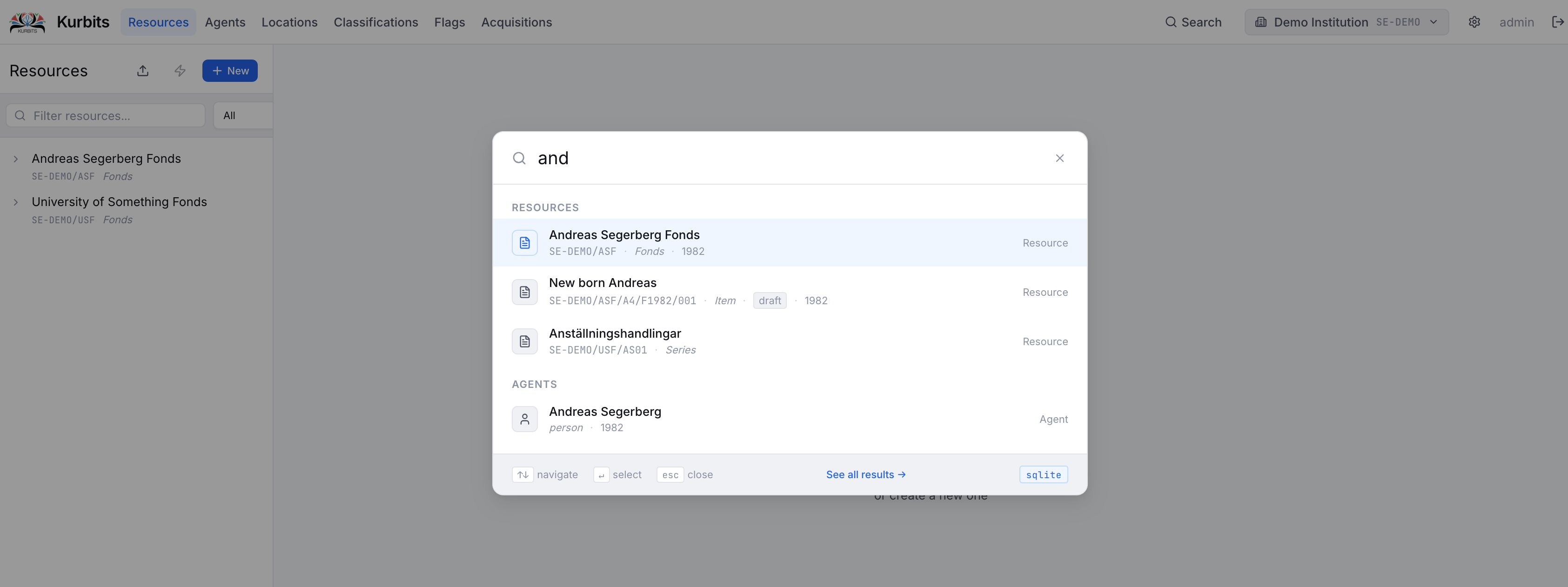Select Andreas Segerberg Fonds search result
The height and width of the screenshot is (587, 1568).
[790, 243]
